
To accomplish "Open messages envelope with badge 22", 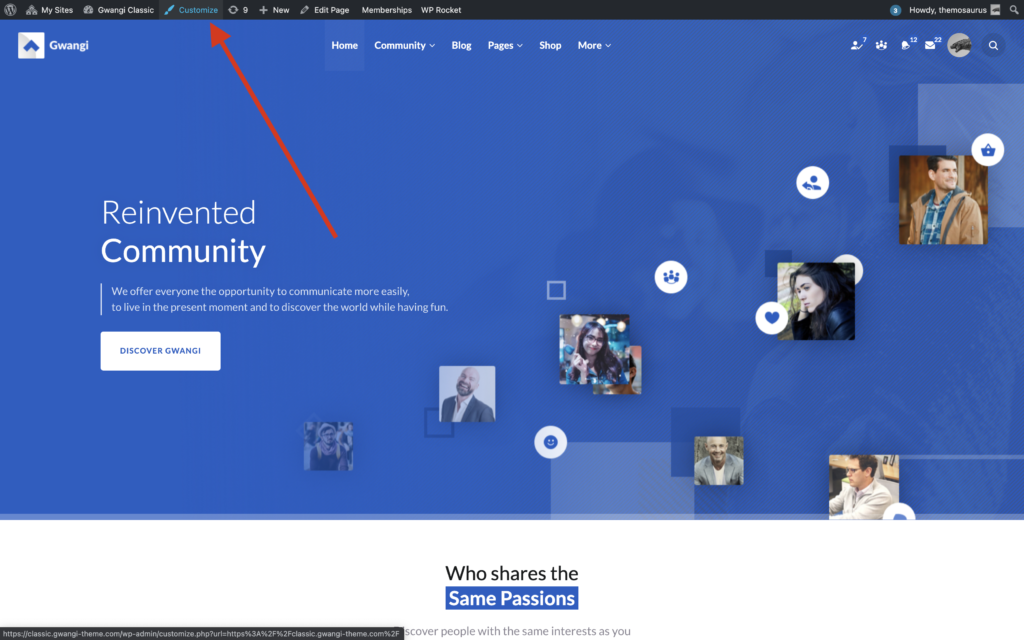I will coord(932,44).
